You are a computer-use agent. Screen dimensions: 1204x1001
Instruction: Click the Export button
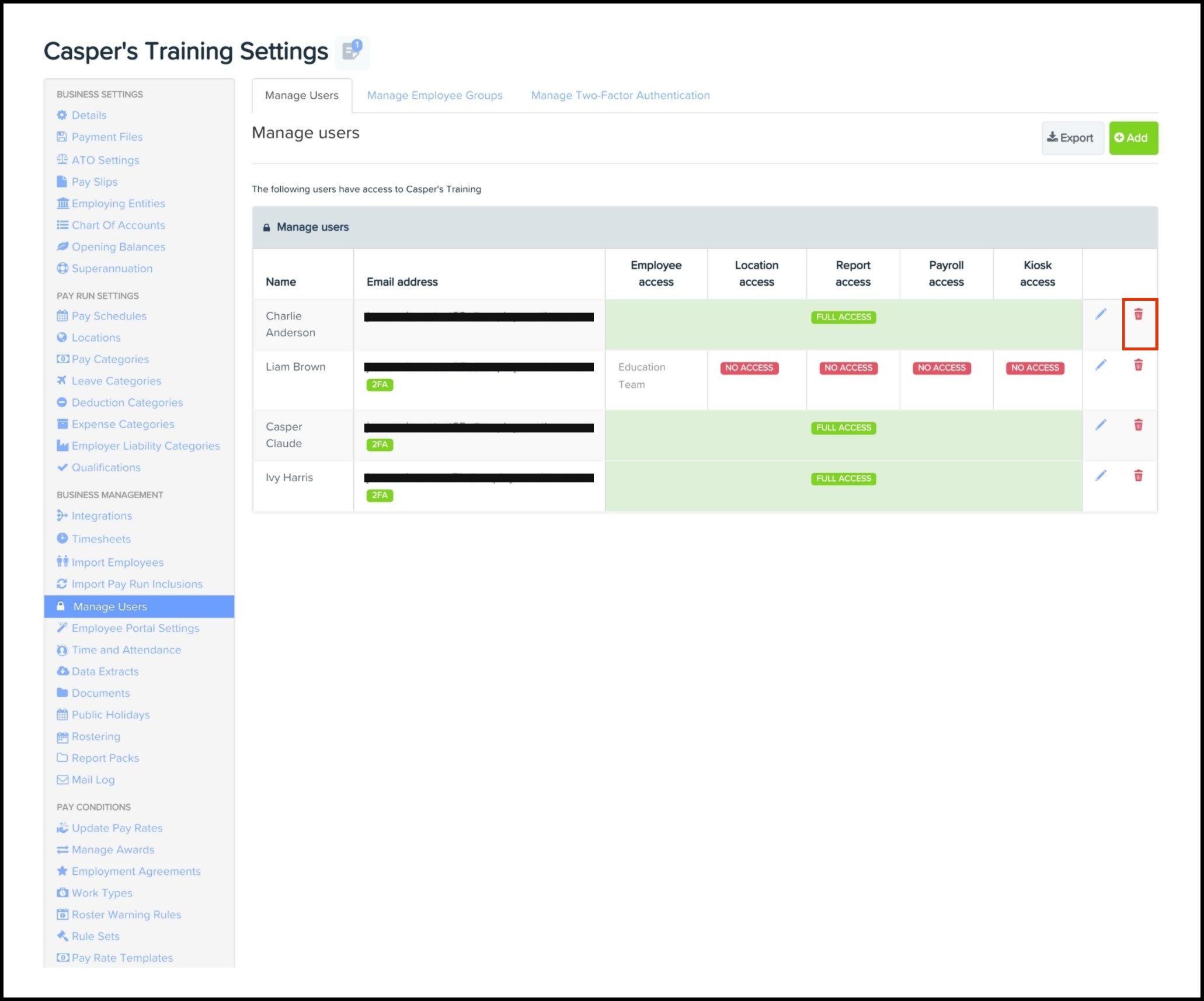1071,138
